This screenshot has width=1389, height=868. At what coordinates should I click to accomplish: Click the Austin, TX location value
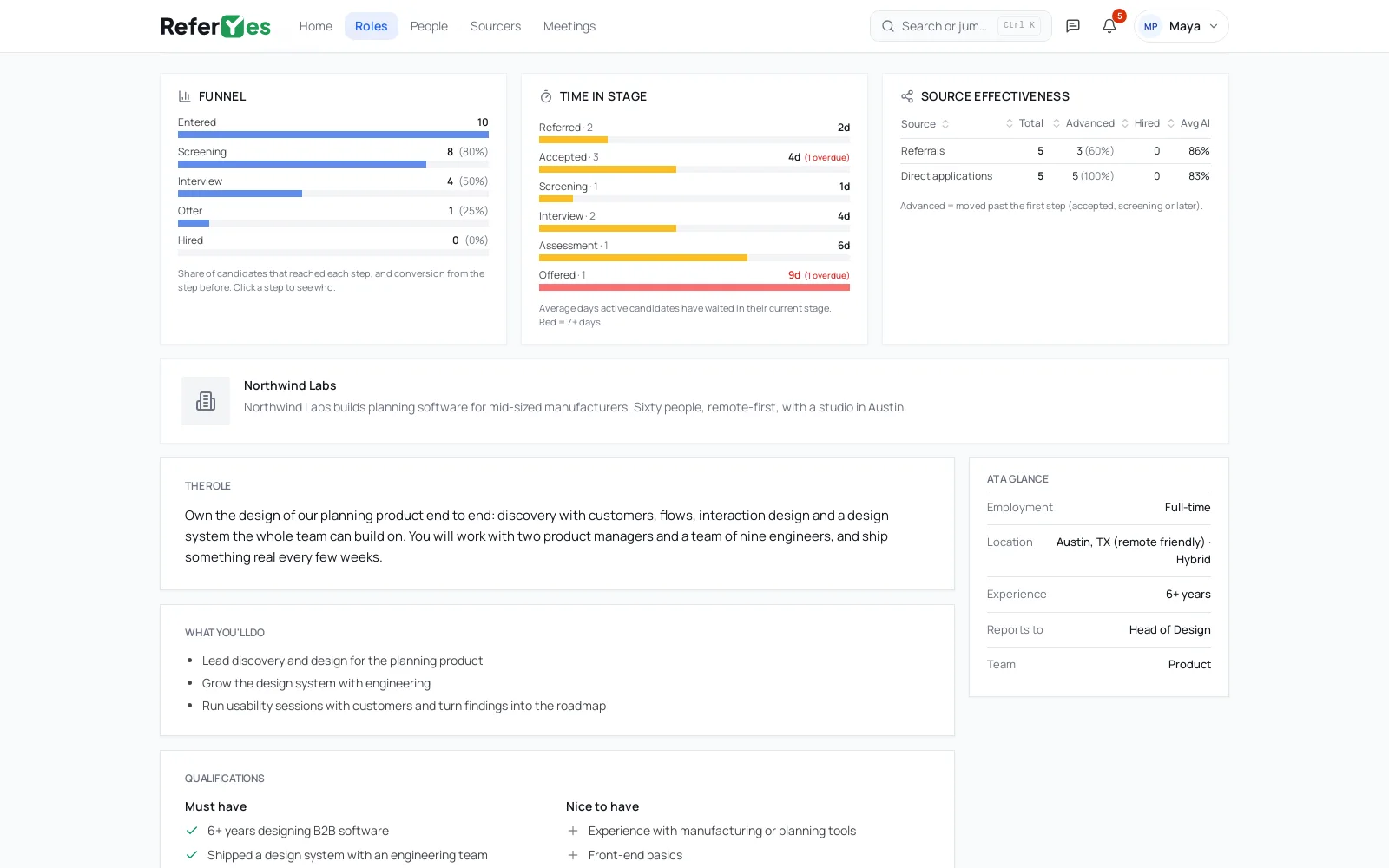tap(1134, 550)
